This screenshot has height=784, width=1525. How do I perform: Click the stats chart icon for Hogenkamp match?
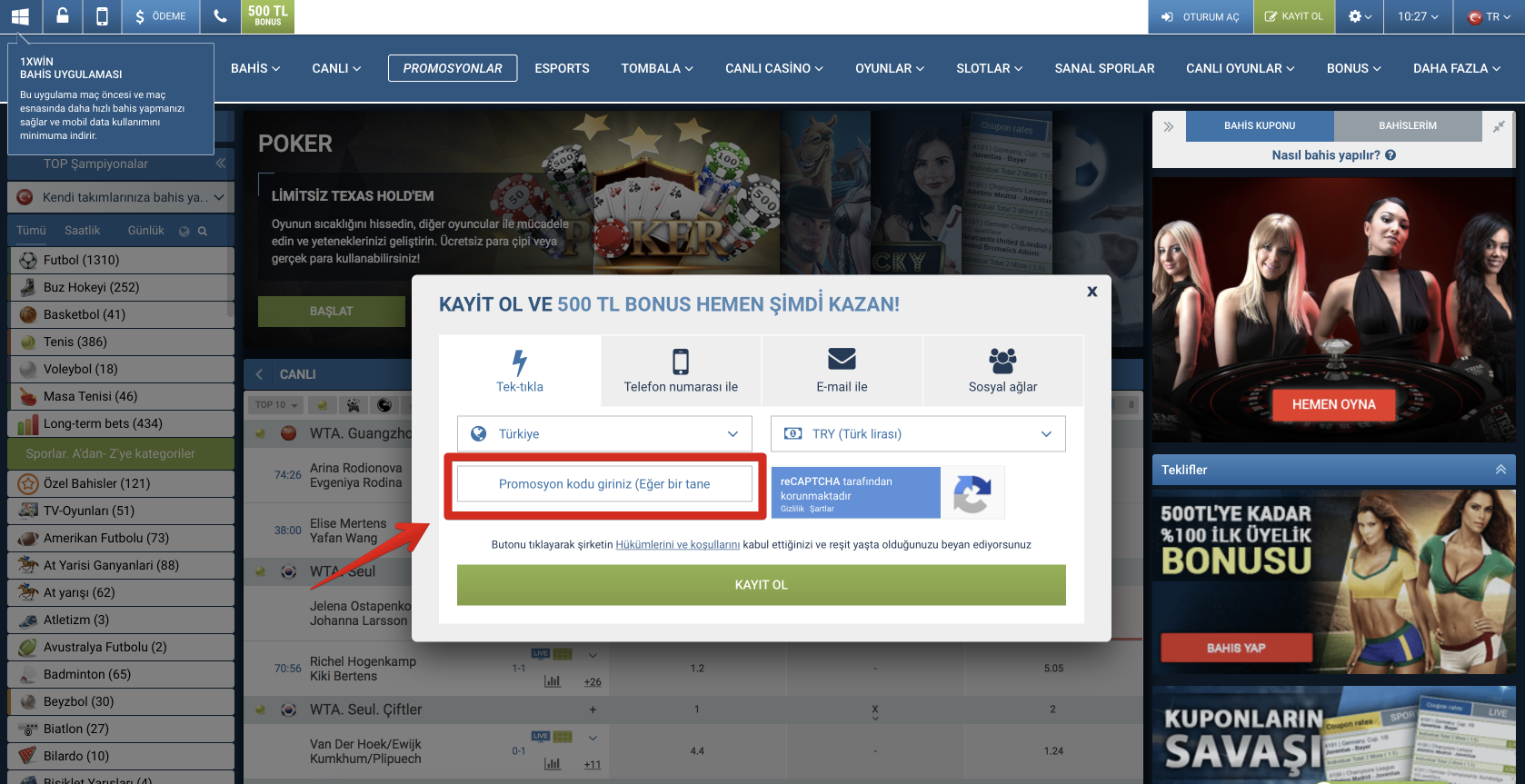click(552, 681)
